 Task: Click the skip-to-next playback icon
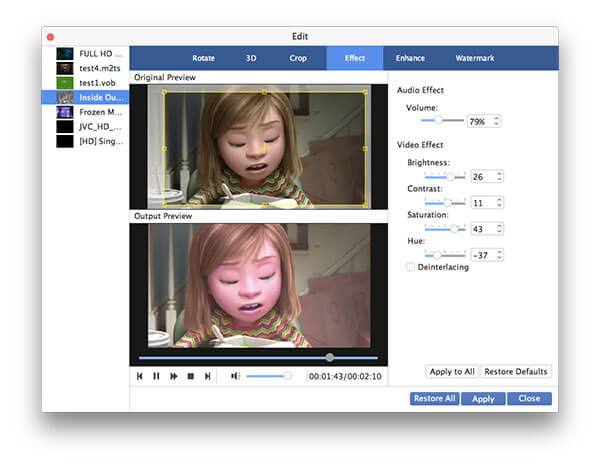pyautogui.click(x=207, y=376)
